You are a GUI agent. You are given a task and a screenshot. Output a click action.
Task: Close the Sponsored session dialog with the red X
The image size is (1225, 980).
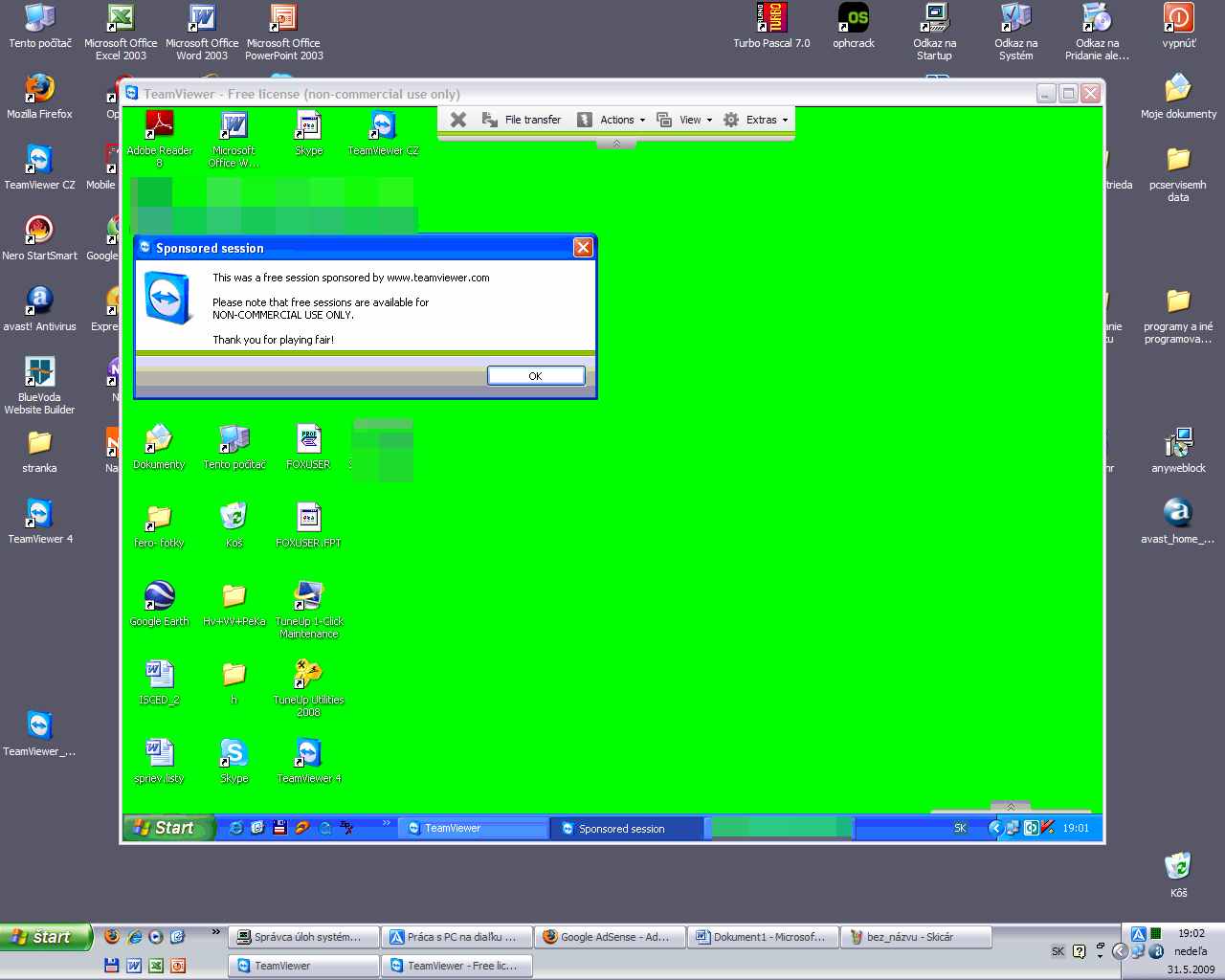coord(583,248)
